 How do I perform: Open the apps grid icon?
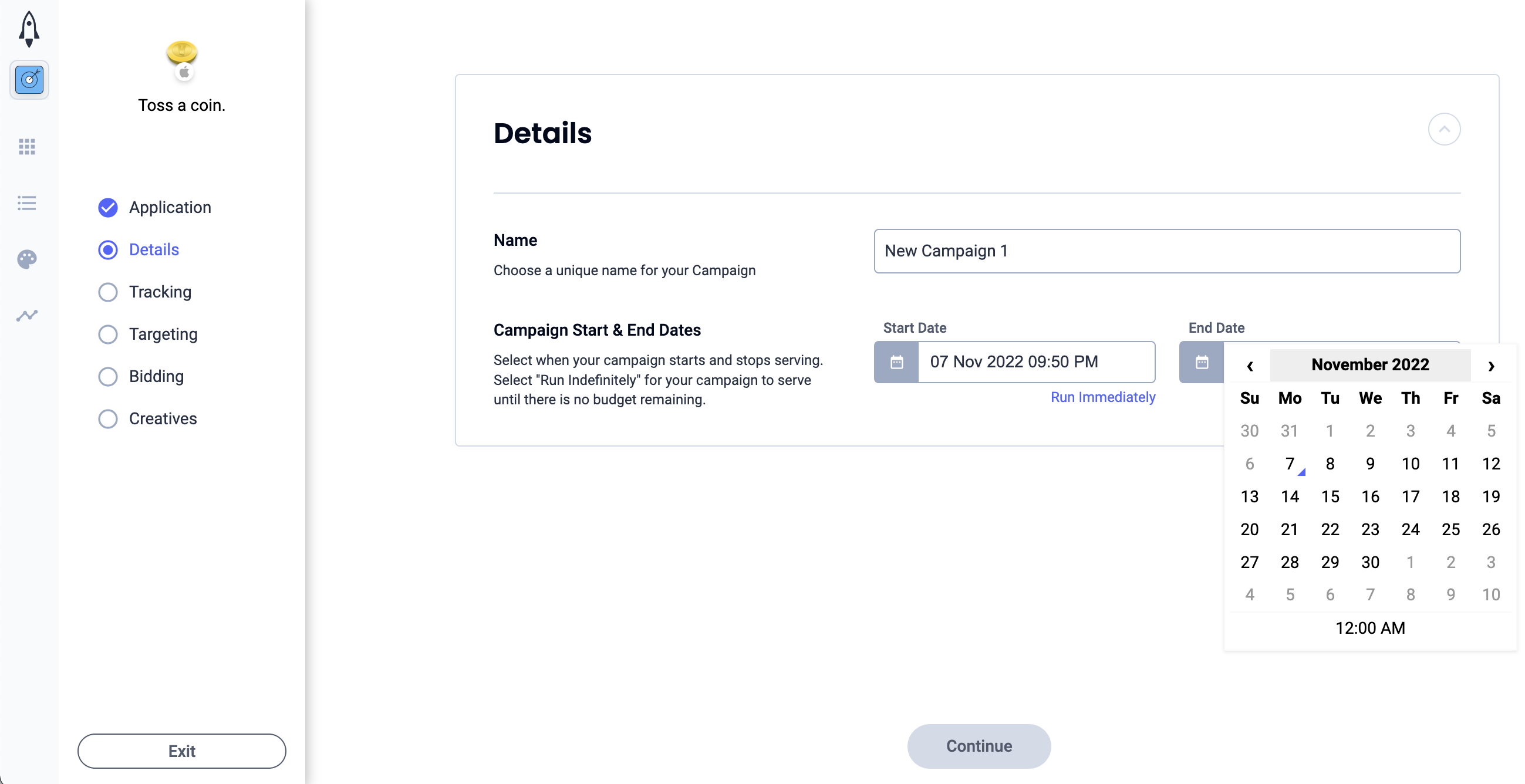coord(27,146)
